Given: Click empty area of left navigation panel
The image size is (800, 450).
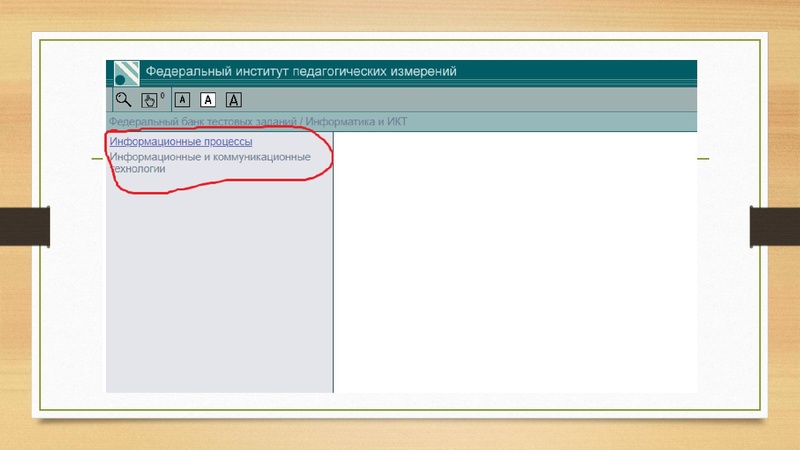Looking at the screenshot, I should (x=219, y=290).
